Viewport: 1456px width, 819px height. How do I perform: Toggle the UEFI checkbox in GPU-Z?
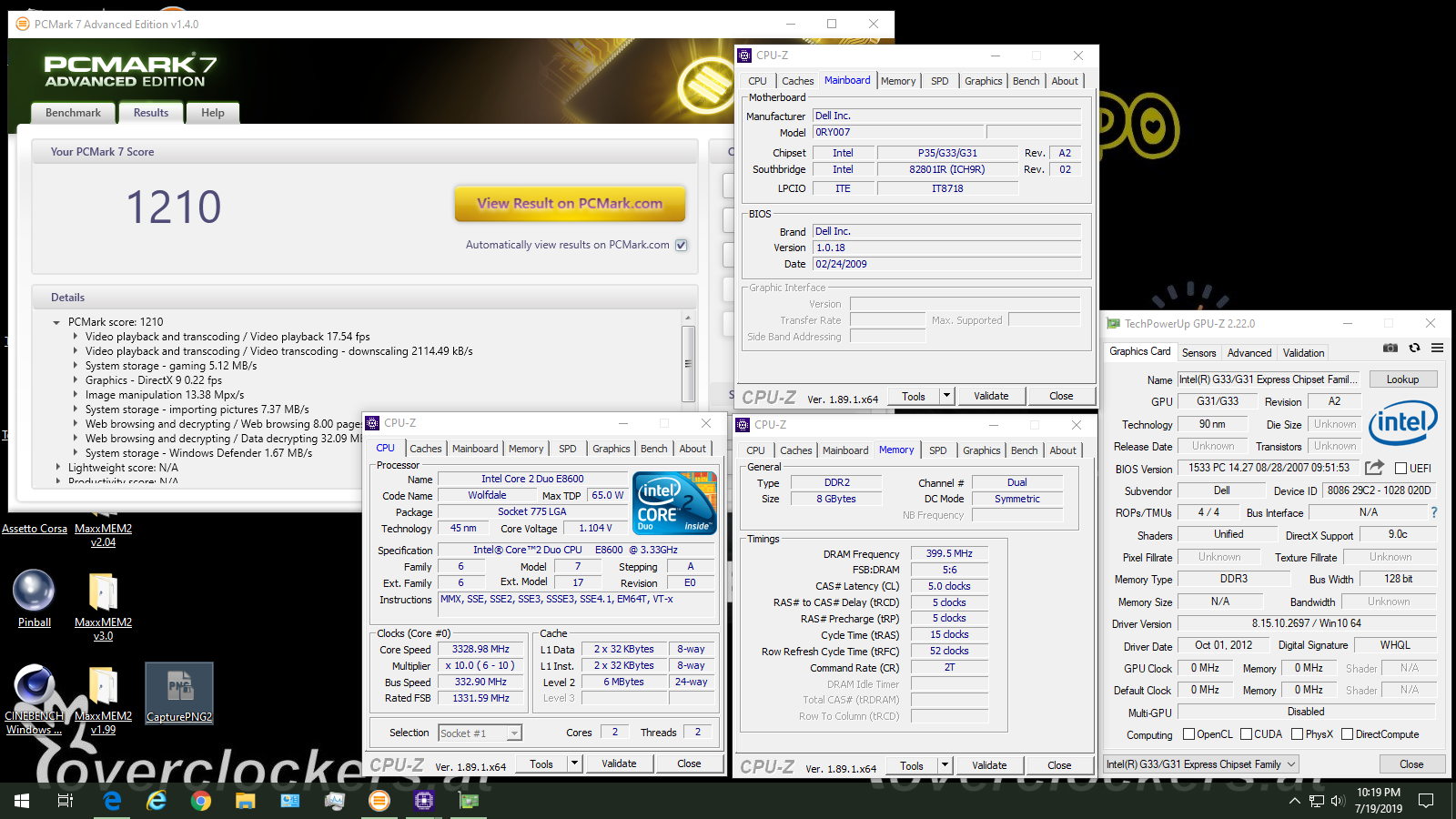[1401, 469]
